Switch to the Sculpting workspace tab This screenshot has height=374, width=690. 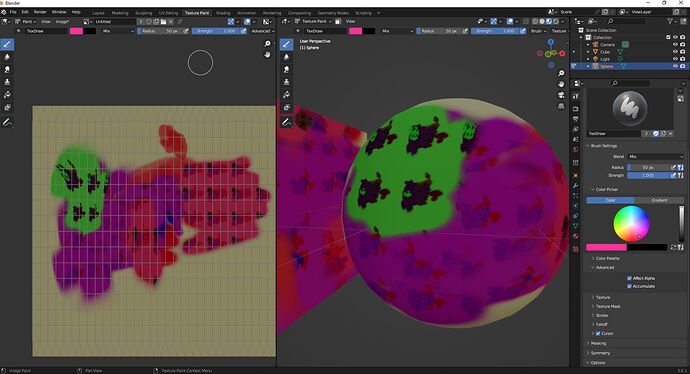143,13
